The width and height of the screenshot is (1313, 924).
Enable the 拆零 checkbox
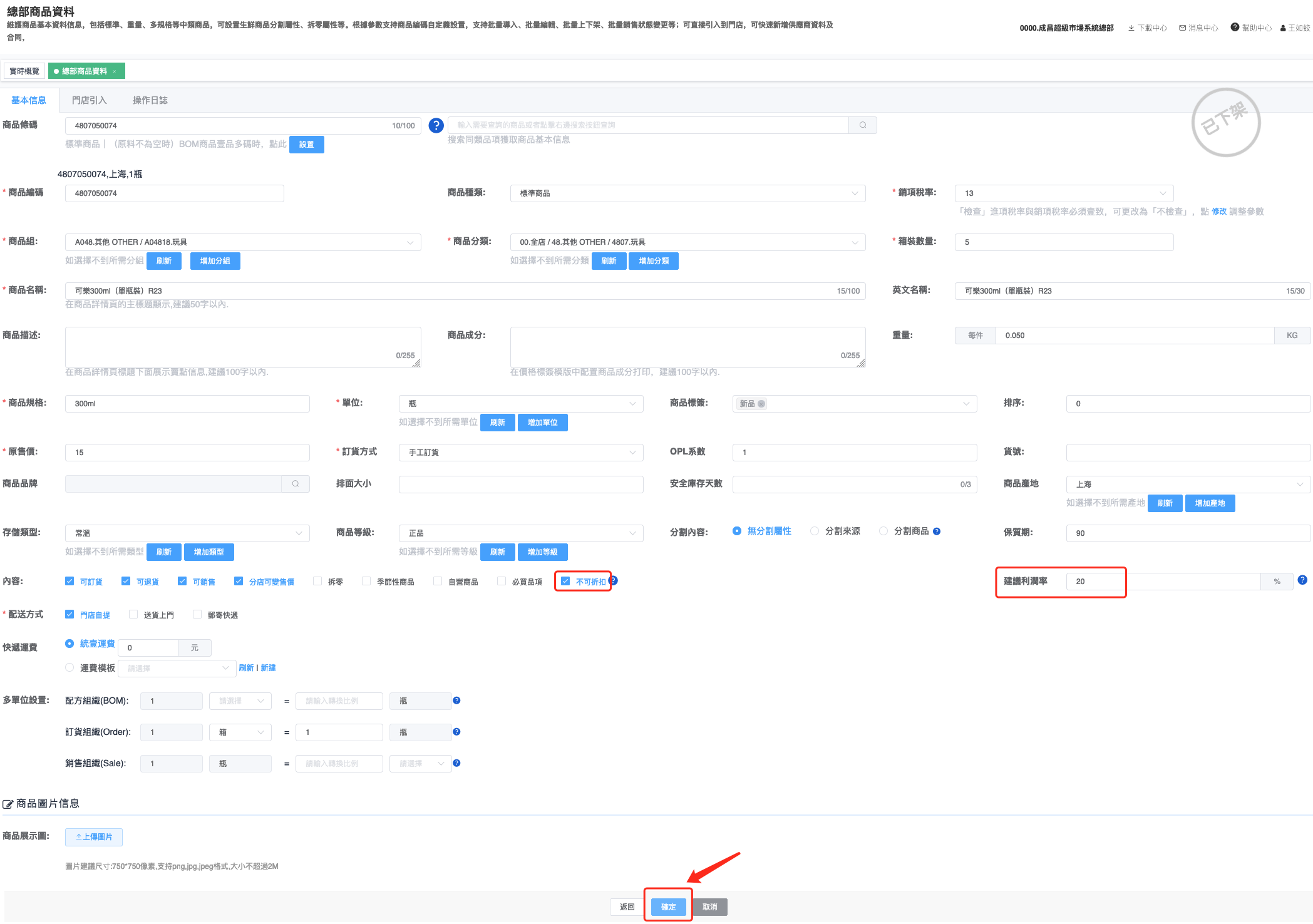point(317,582)
